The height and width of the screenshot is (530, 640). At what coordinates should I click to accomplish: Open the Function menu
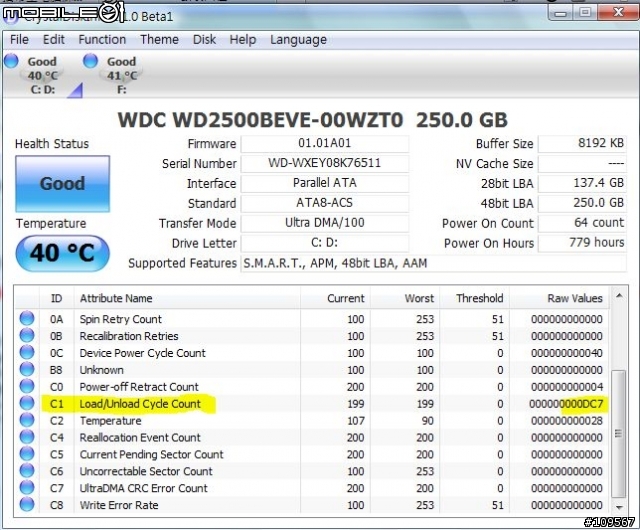102,40
